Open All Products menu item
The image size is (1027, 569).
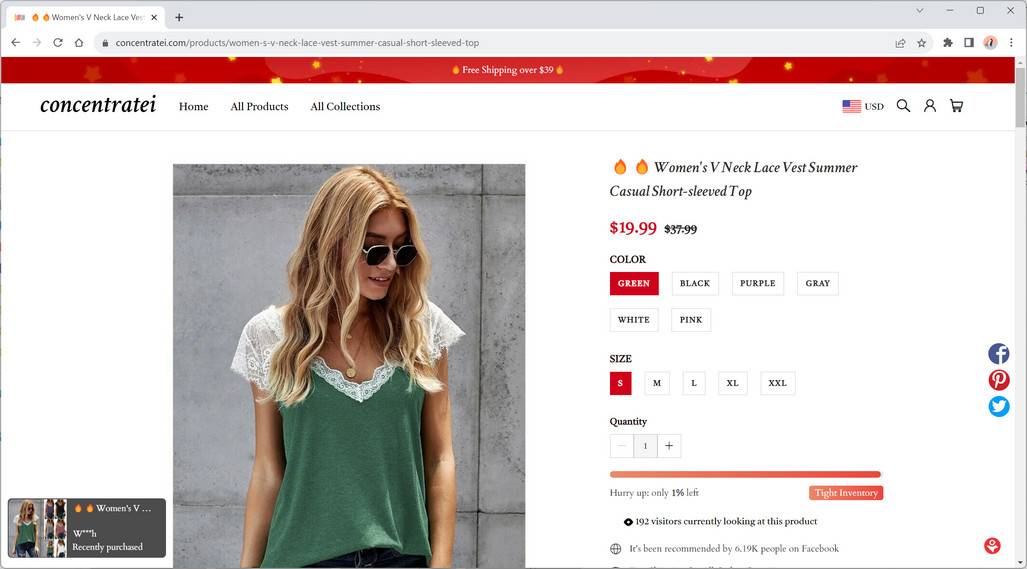[x=259, y=107]
